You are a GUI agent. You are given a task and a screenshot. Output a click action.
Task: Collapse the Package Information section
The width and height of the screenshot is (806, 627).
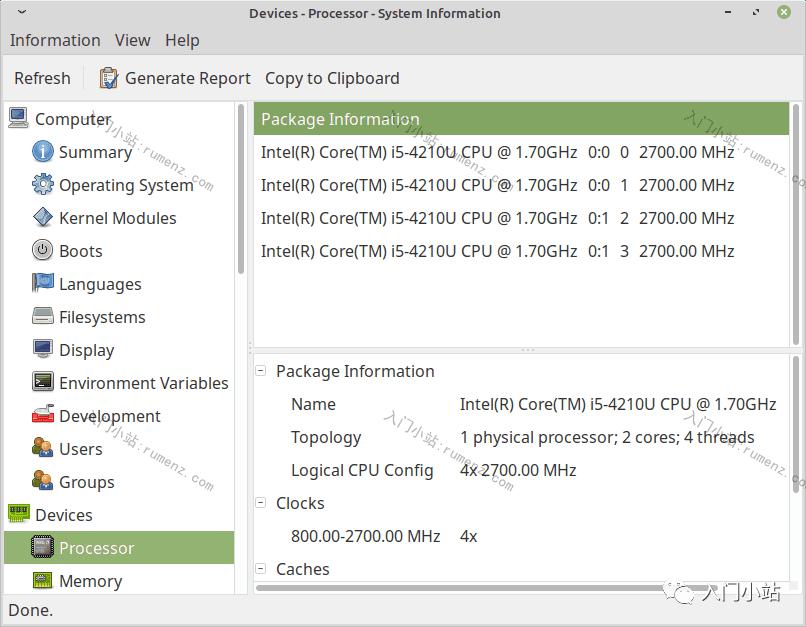click(x=261, y=371)
